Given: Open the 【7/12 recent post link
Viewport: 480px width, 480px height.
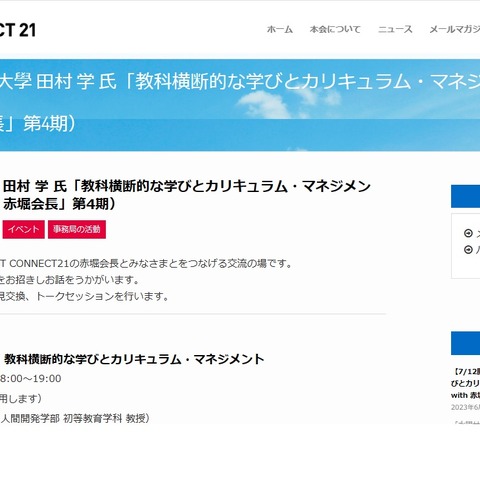Looking at the screenshot, I should [x=466, y=383].
